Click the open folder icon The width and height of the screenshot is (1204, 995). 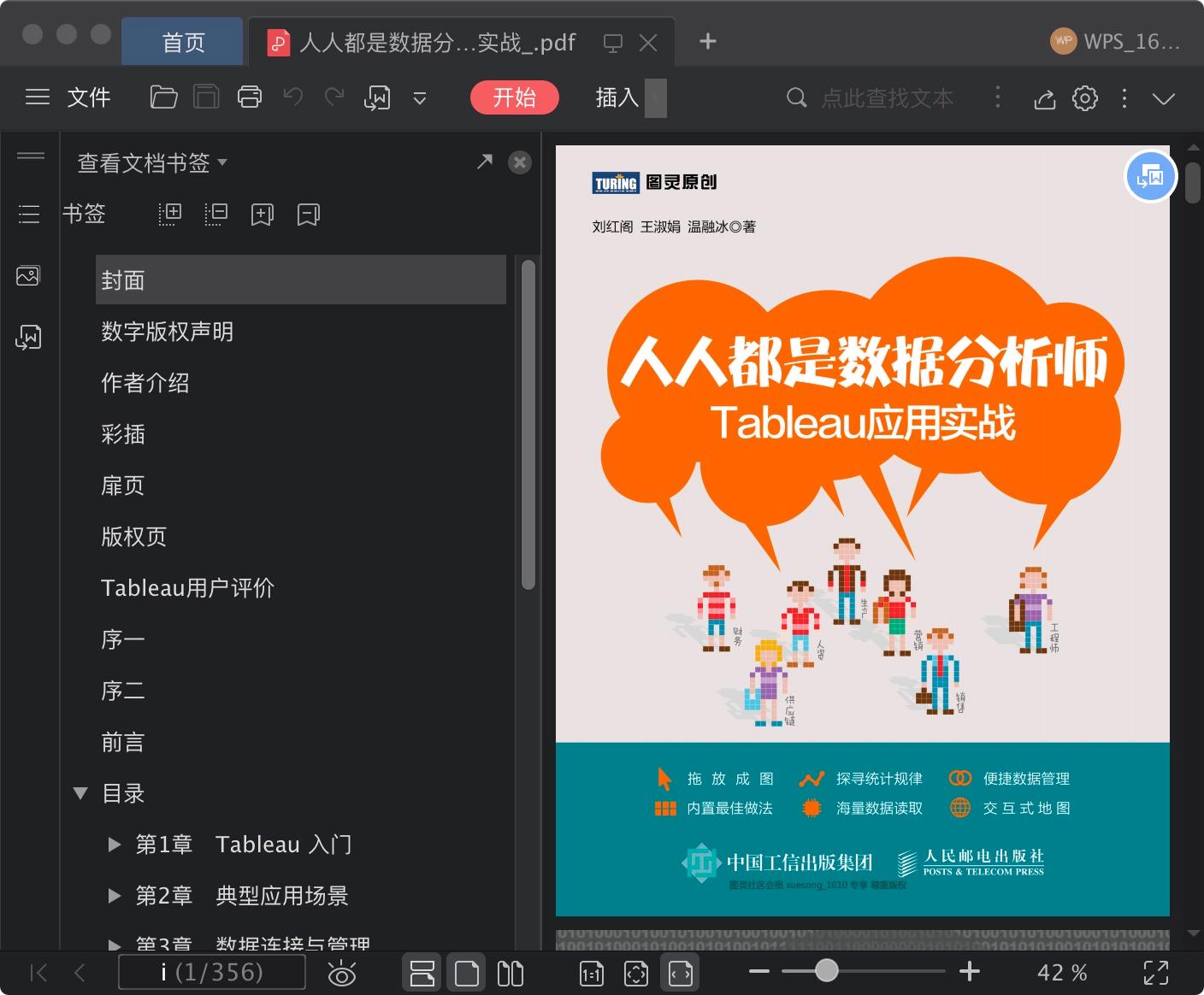(x=163, y=97)
